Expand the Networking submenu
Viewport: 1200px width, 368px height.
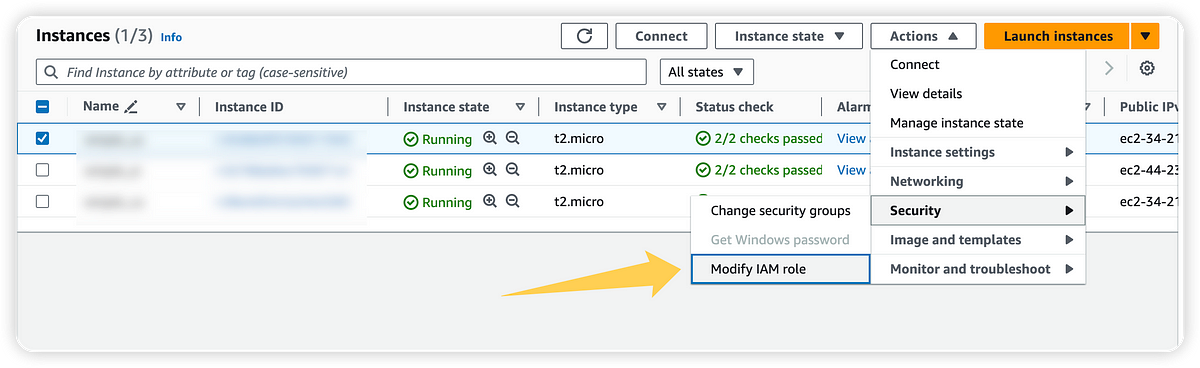click(x=978, y=181)
